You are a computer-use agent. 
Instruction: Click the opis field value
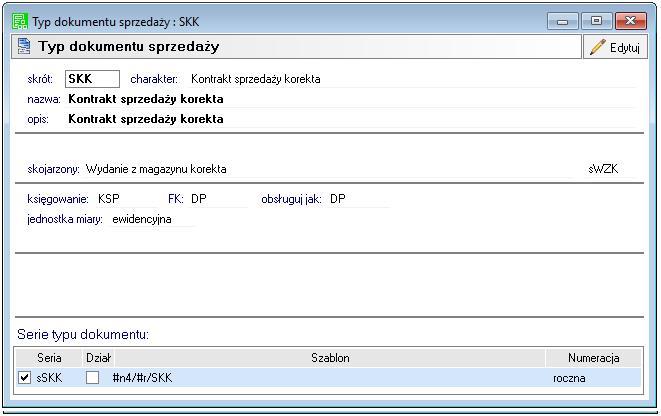coord(145,119)
